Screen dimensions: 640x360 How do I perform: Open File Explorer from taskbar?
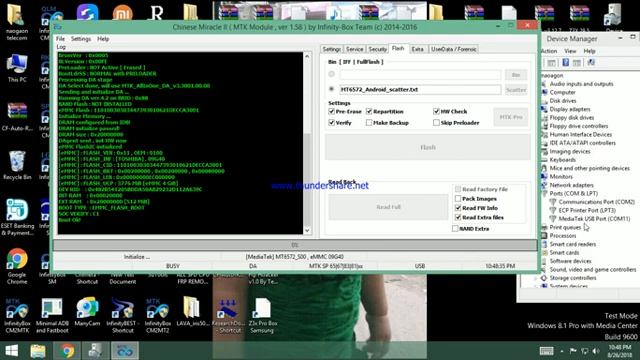click(38, 351)
